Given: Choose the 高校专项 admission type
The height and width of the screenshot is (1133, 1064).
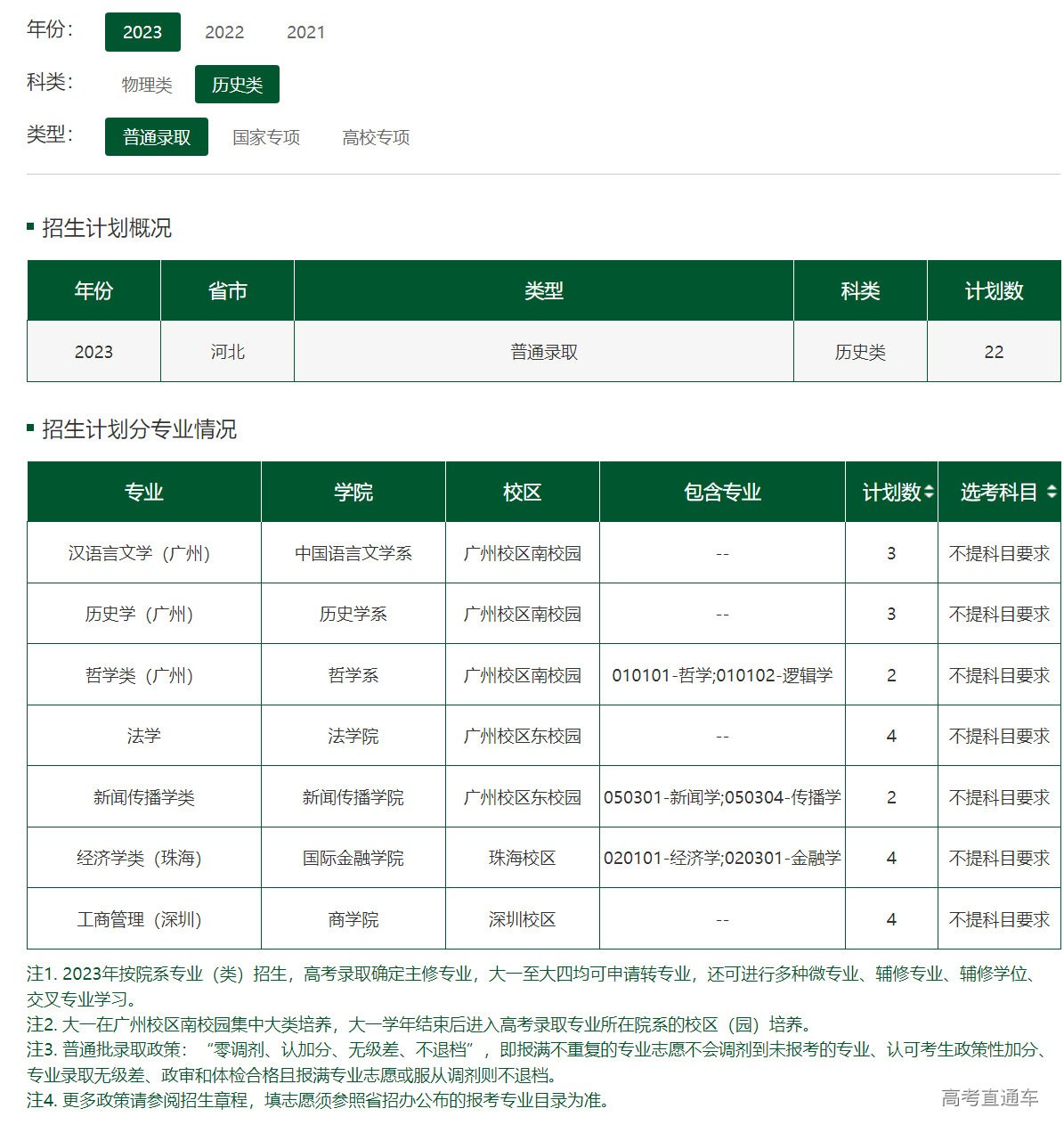Looking at the screenshot, I should pos(375,137).
